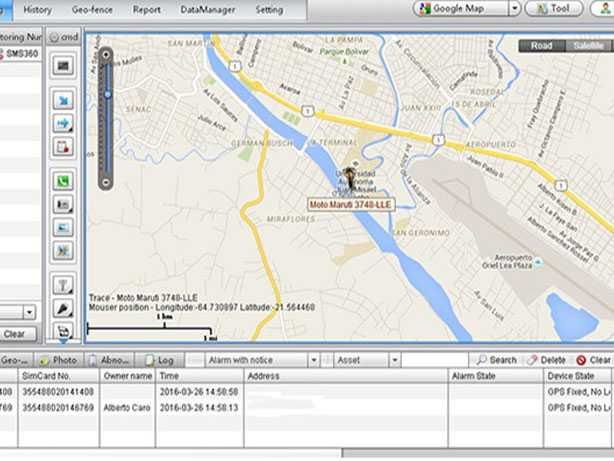Click zoom-in button atop map slider
Image resolution: width=614 pixels, height=461 pixels.
click(x=106, y=55)
